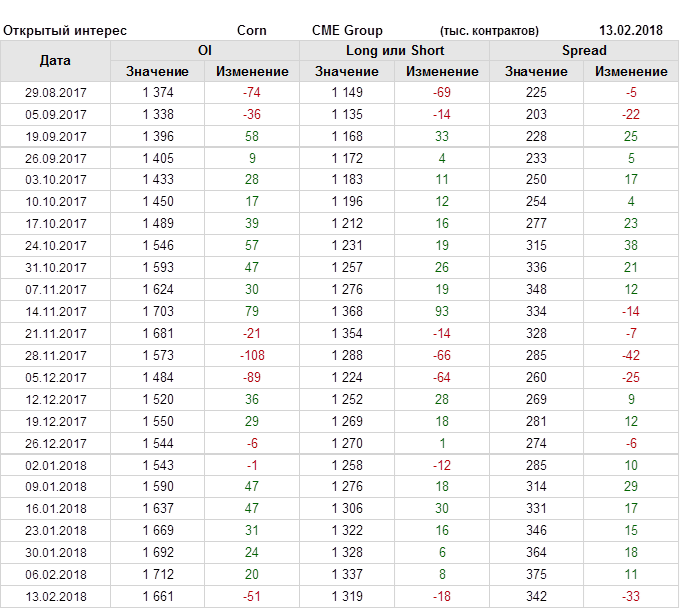Click the "Long или Short" header
Image resolution: width=680 pixels, height=609 pixels.
395,50
